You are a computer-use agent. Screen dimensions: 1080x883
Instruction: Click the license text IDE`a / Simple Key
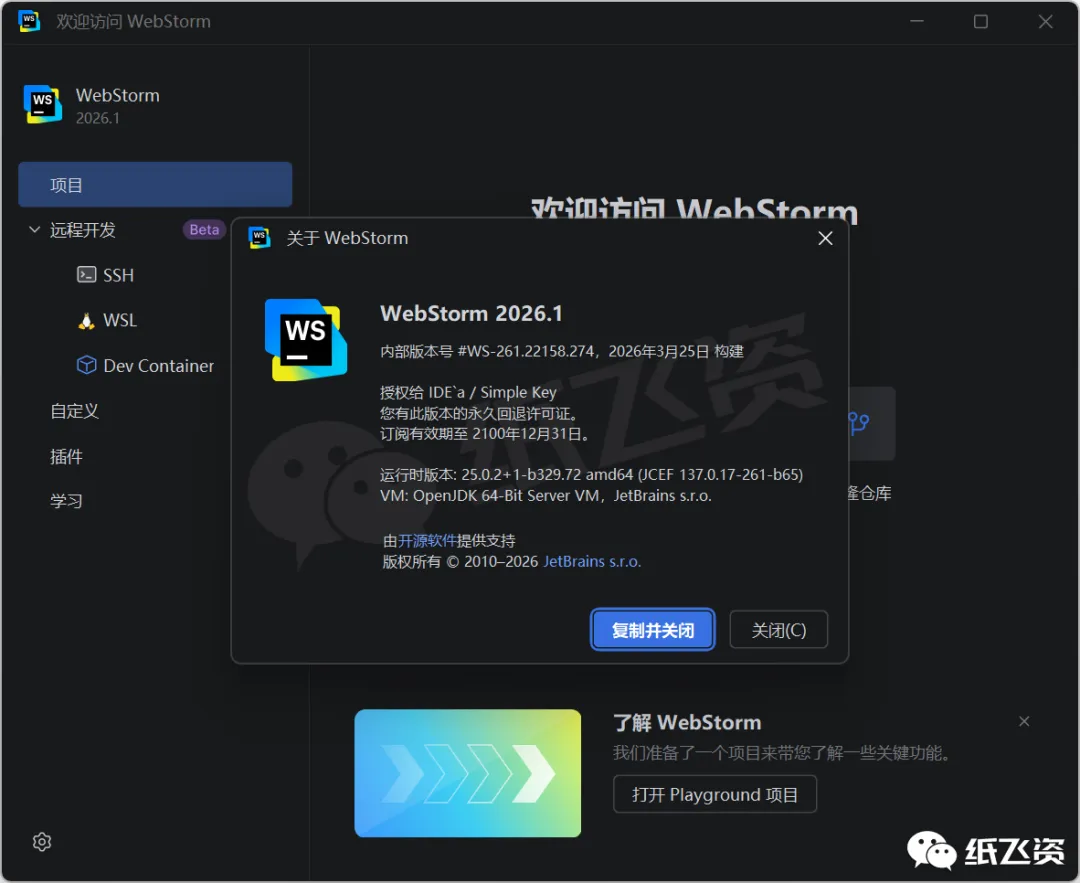[492, 392]
